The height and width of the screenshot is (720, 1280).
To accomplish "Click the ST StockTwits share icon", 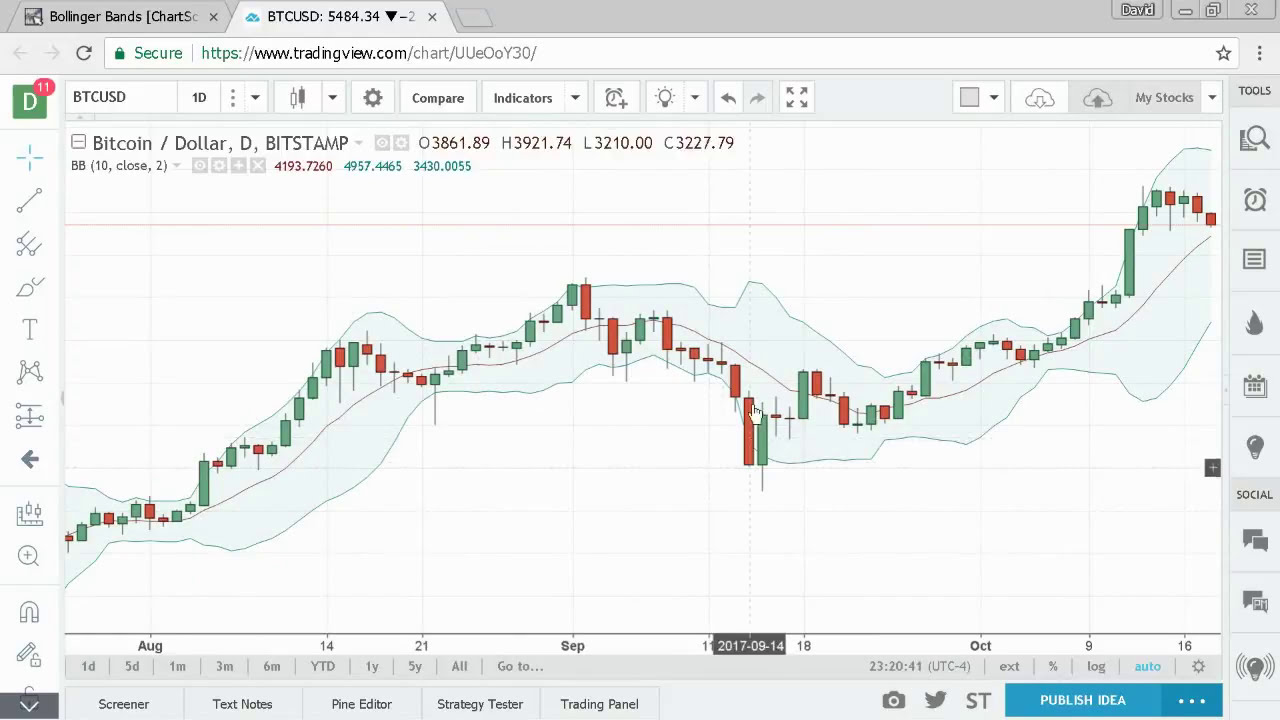I will [x=978, y=701].
